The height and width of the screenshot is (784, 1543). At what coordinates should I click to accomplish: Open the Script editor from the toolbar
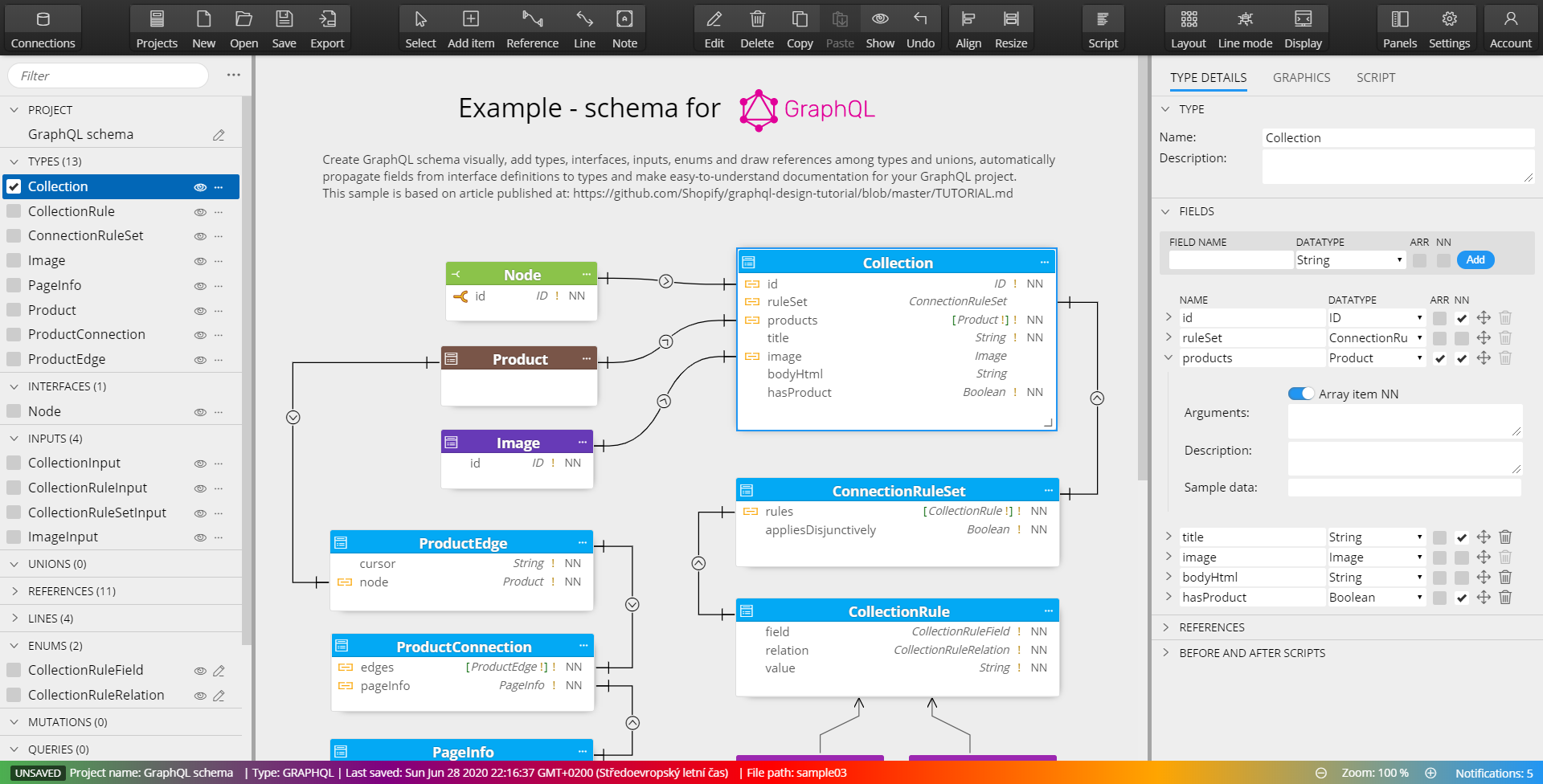click(x=1103, y=27)
